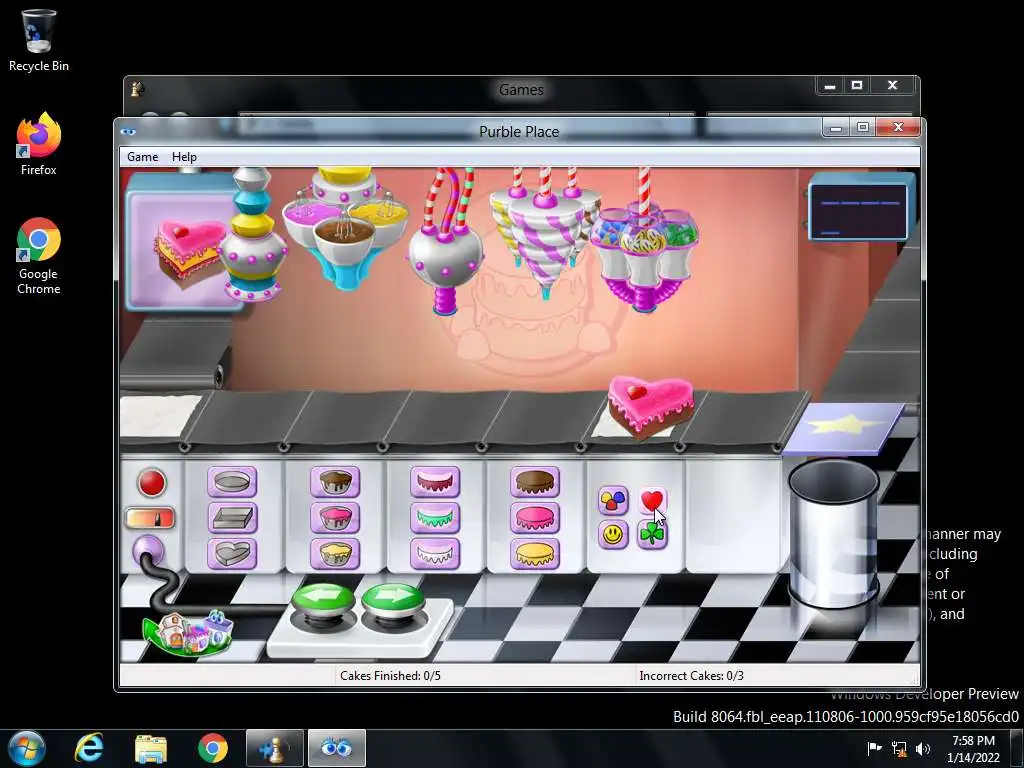The height and width of the screenshot is (768, 1024).
Task: Return to Purble Place village icon
Action: [189, 632]
